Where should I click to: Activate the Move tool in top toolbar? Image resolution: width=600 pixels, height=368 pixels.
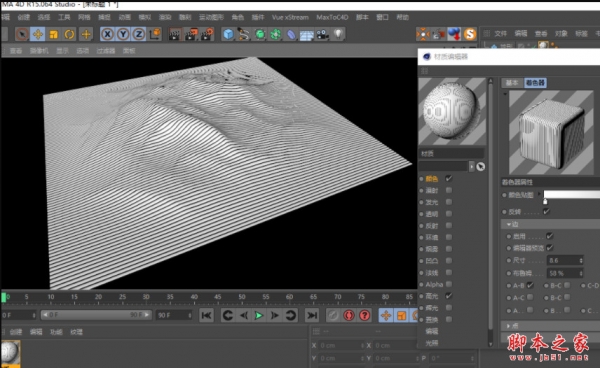[38, 34]
